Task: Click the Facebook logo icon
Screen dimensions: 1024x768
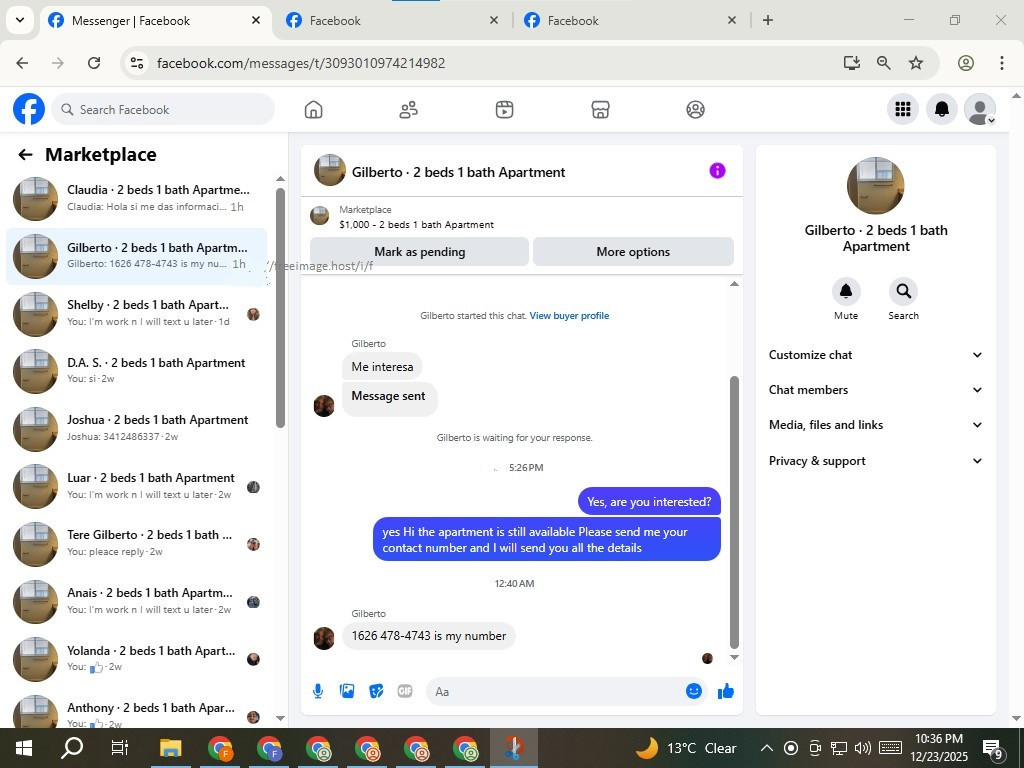Action: tap(29, 109)
